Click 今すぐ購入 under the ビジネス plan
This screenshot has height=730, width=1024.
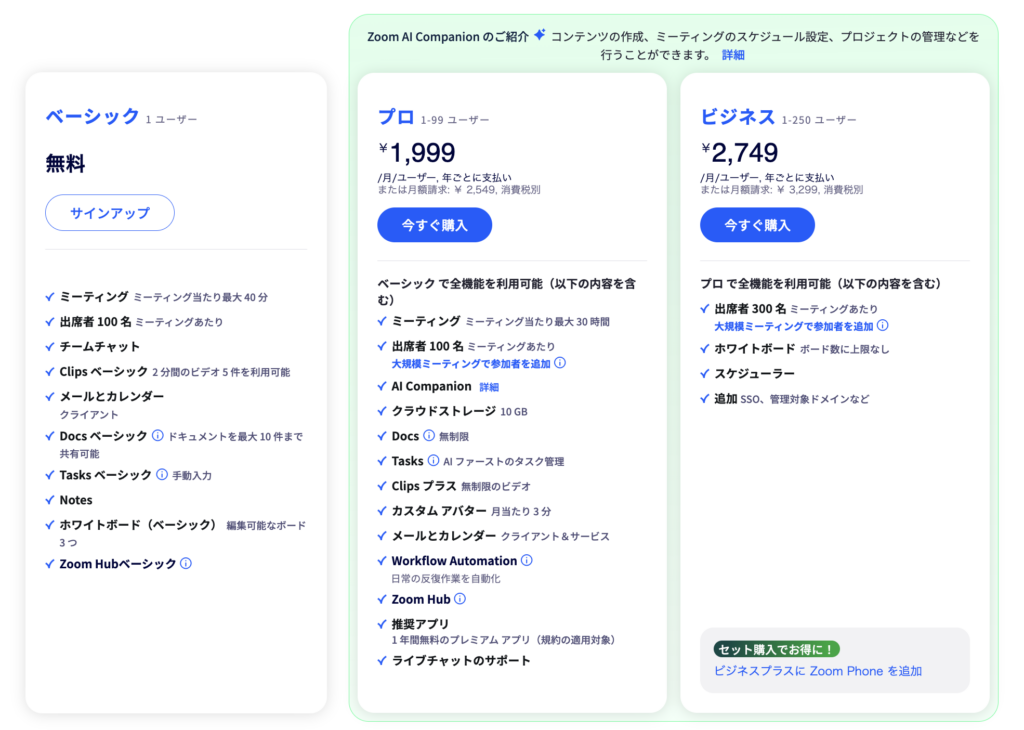(x=757, y=225)
